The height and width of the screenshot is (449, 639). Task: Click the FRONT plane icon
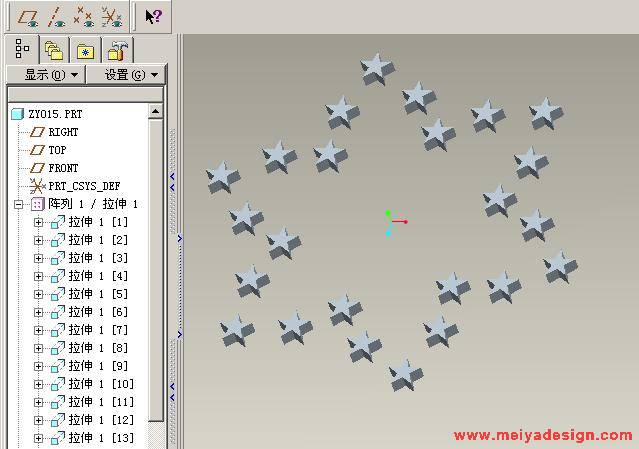pyautogui.click(x=37, y=168)
